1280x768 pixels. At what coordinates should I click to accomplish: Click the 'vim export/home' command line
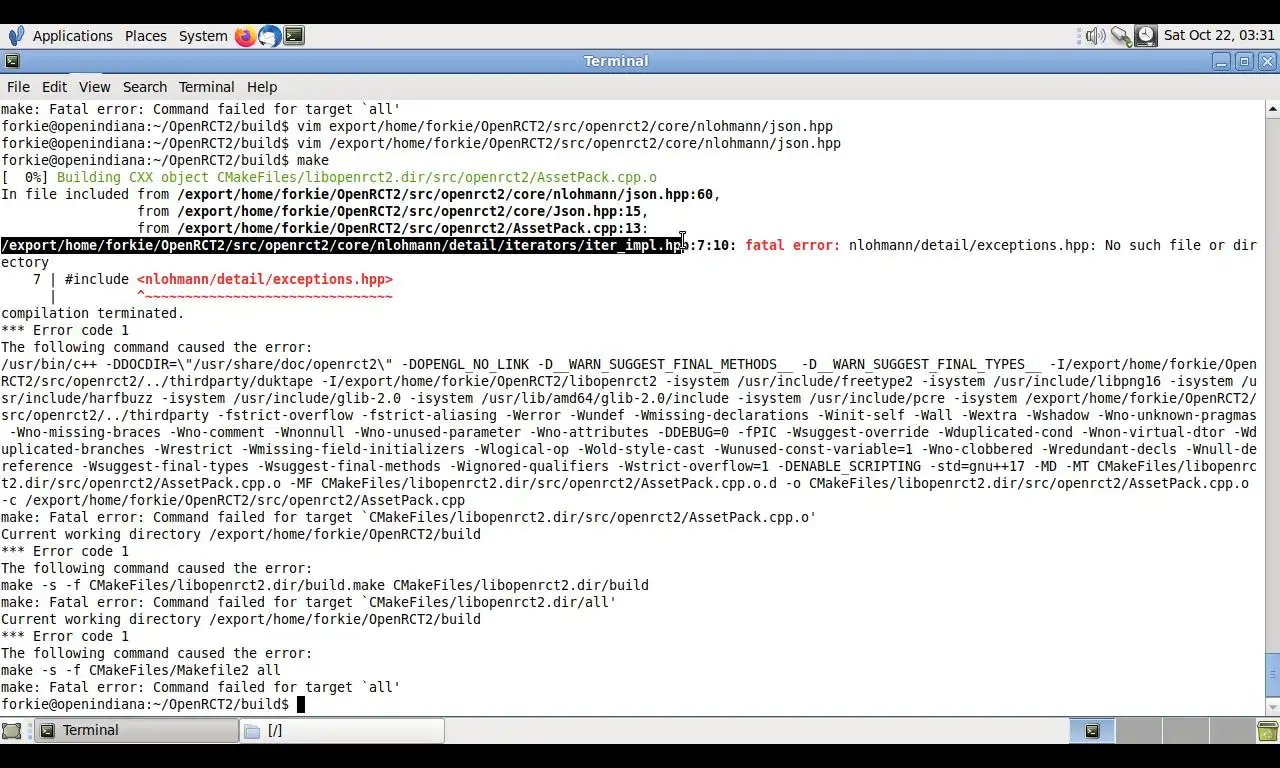pyautogui.click(x=565, y=126)
